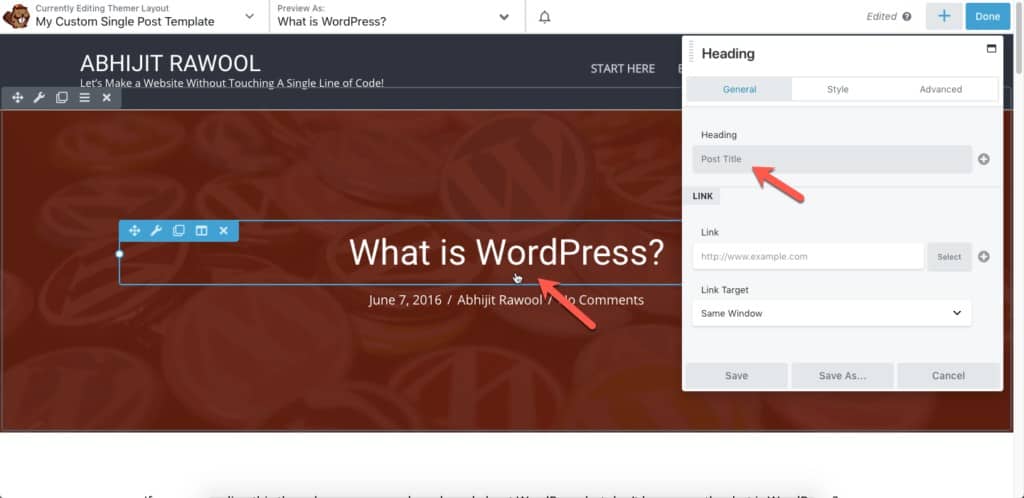Open the notifications bell
Image resolution: width=1024 pixels, height=498 pixels.
tap(545, 17)
